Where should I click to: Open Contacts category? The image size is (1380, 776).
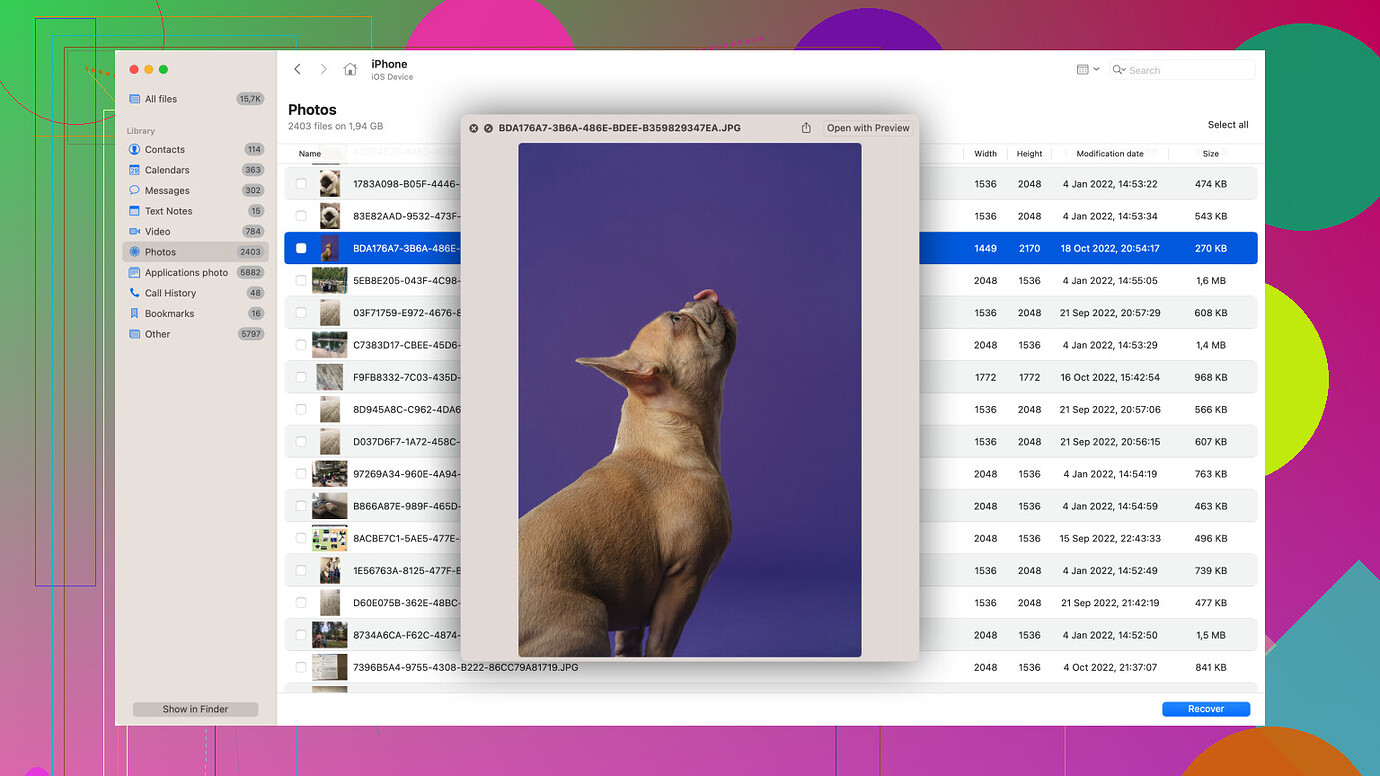[196, 149]
